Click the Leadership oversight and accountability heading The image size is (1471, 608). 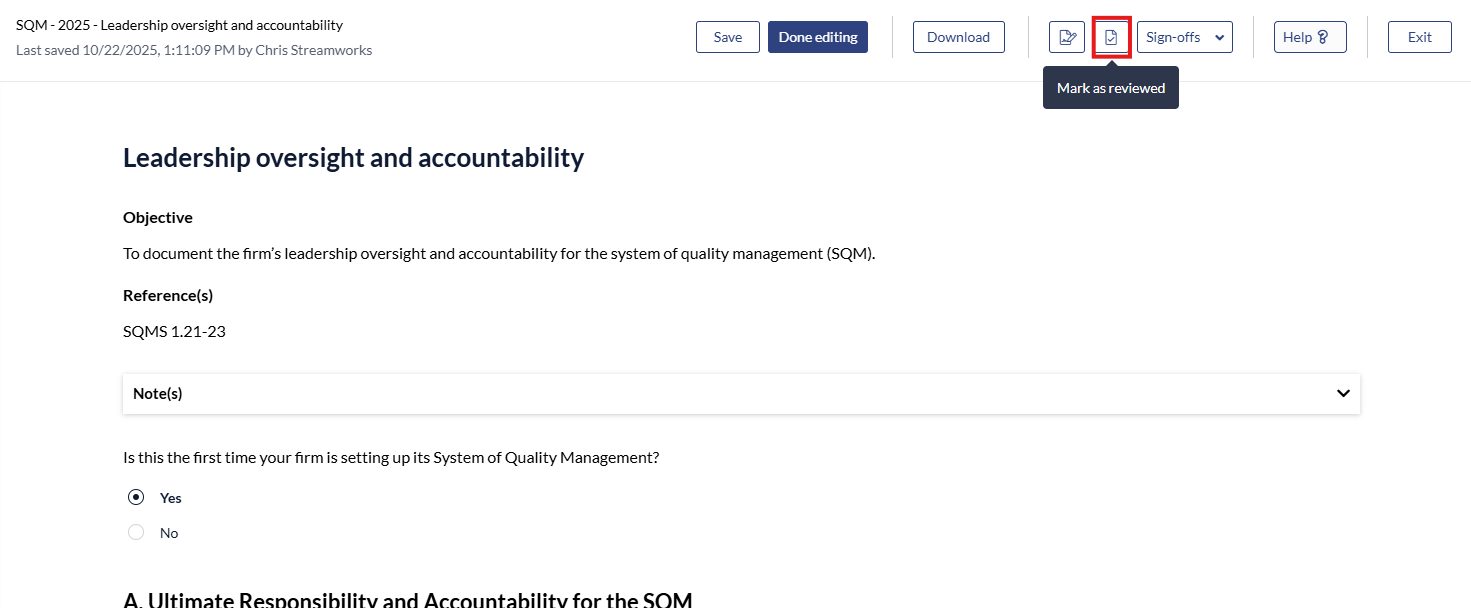coord(353,158)
